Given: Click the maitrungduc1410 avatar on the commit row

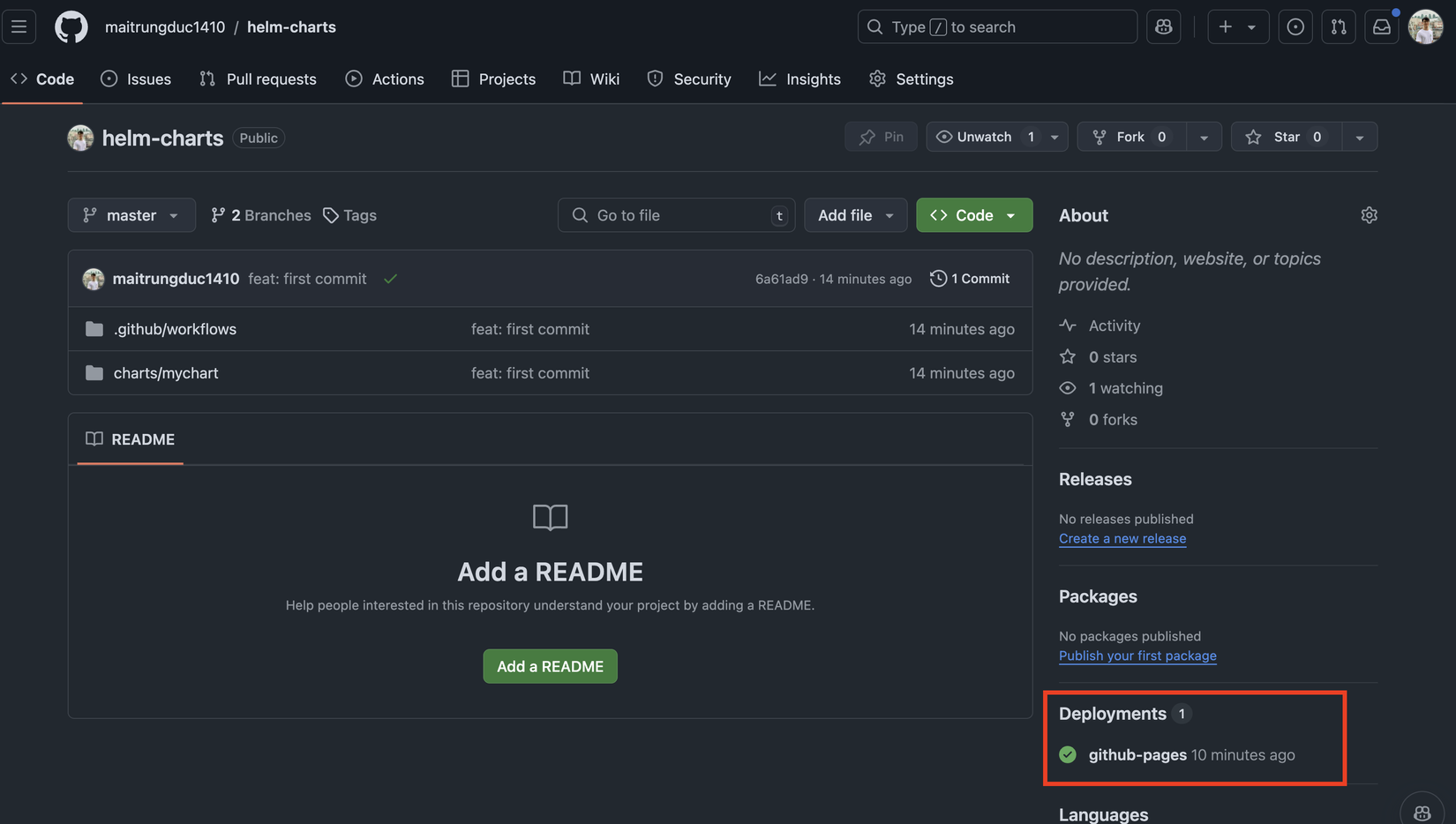Looking at the screenshot, I should (x=94, y=279).
